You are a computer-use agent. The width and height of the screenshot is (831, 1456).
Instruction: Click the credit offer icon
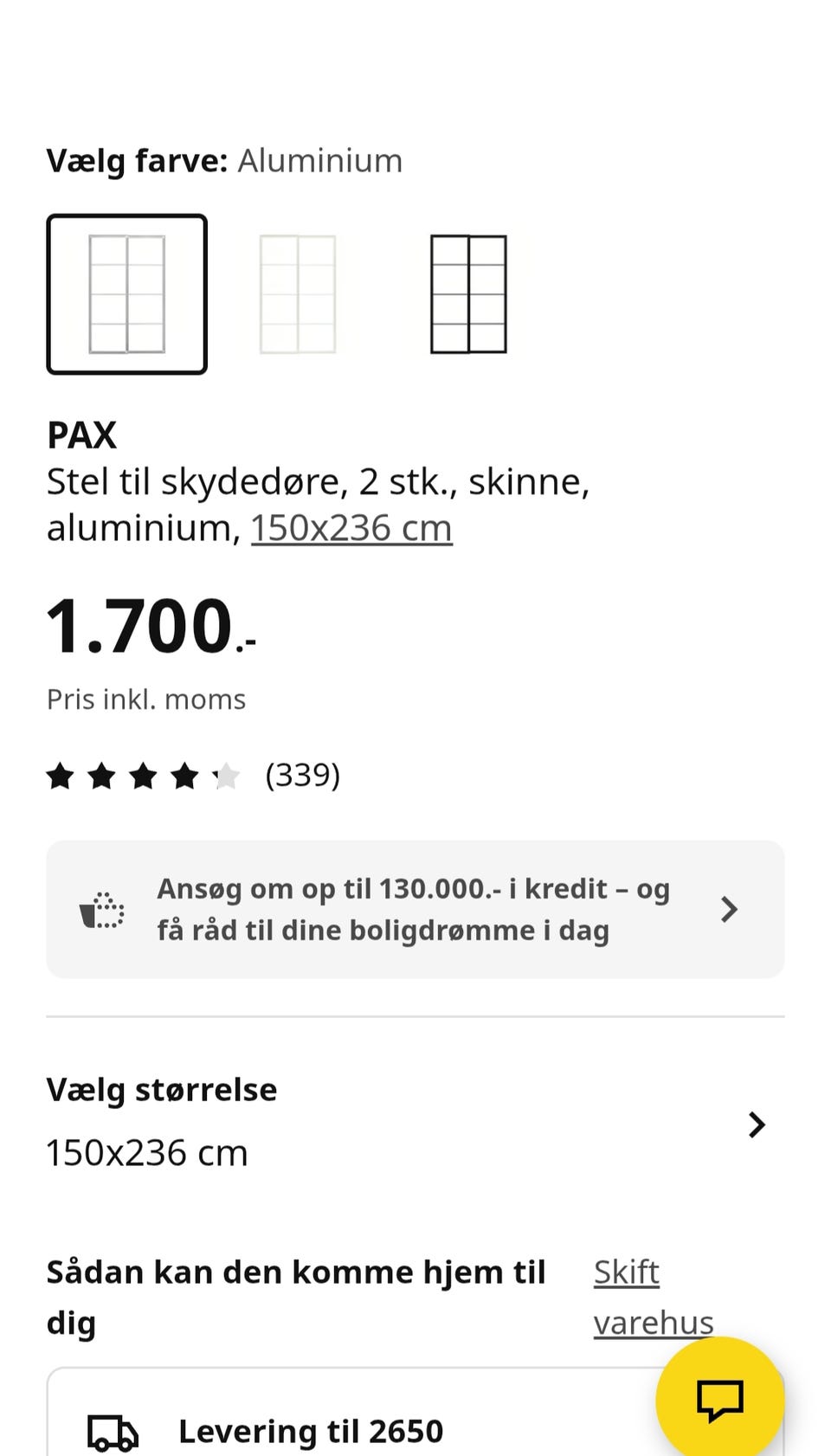pyautogui.click(x=102, y=910)
